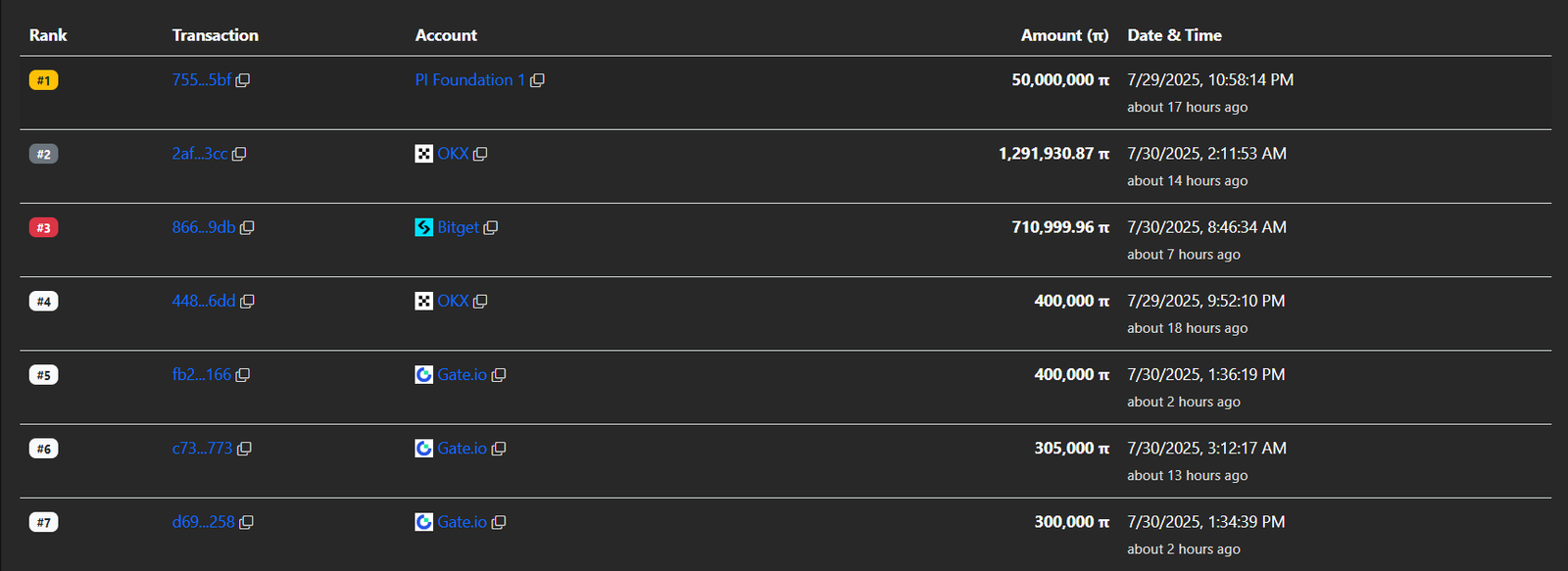Click the Amount (π) column header
The height and width of the screenshot is (571, 1568).
[x=1064, y=35]
